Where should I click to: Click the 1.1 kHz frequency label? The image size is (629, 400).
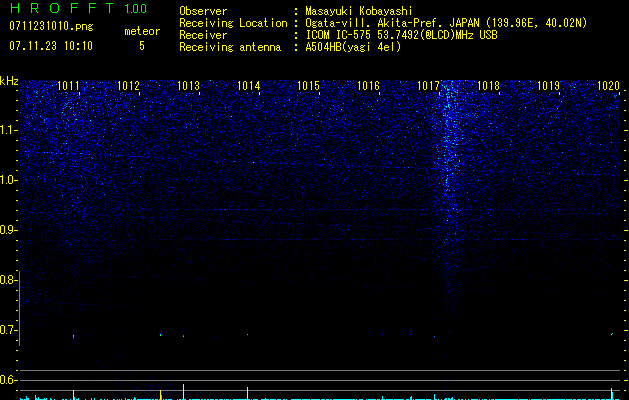pyautogui.click(x=8, y=130)
